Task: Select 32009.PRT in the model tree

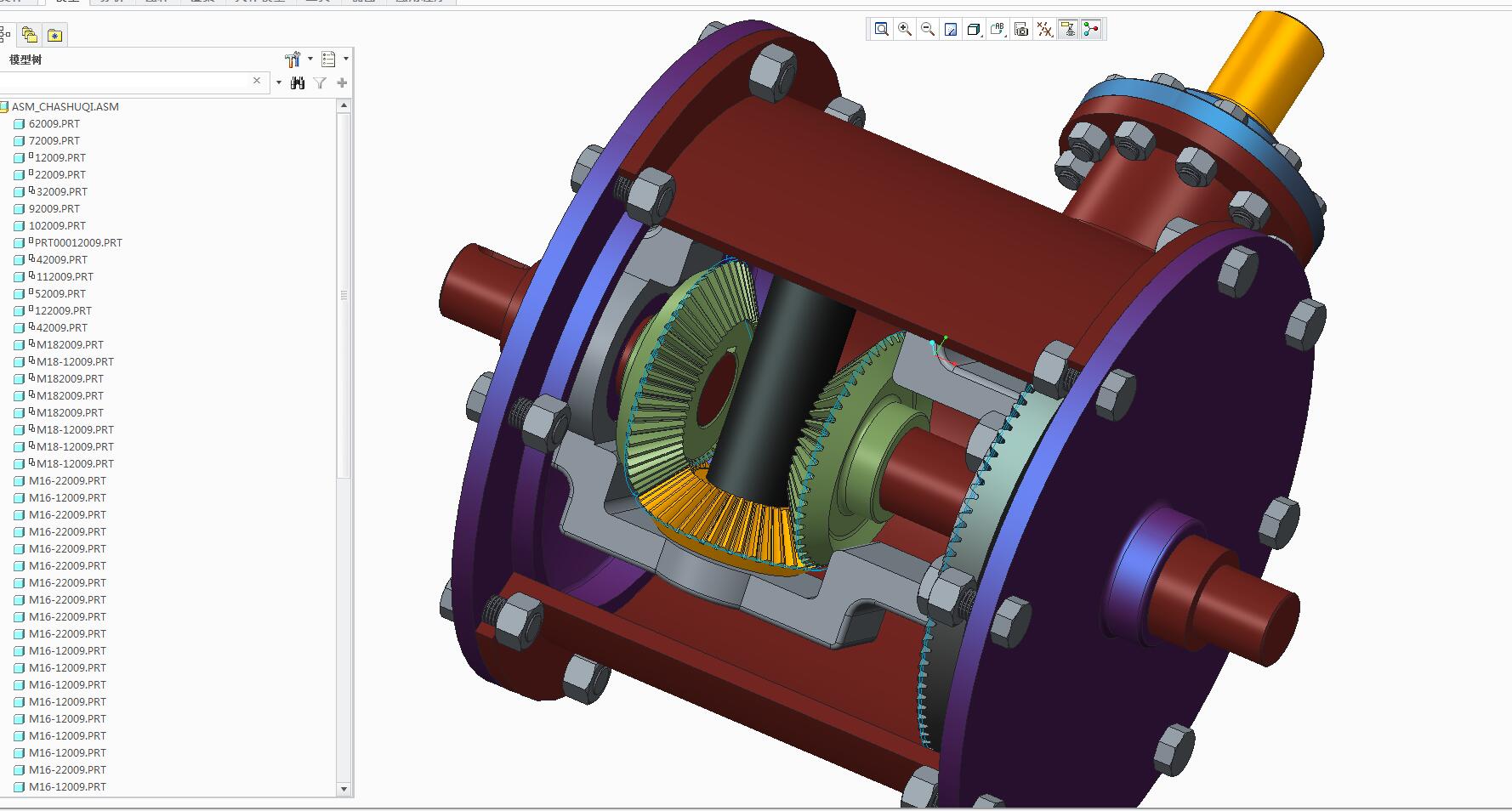Action: click(61, 191)
